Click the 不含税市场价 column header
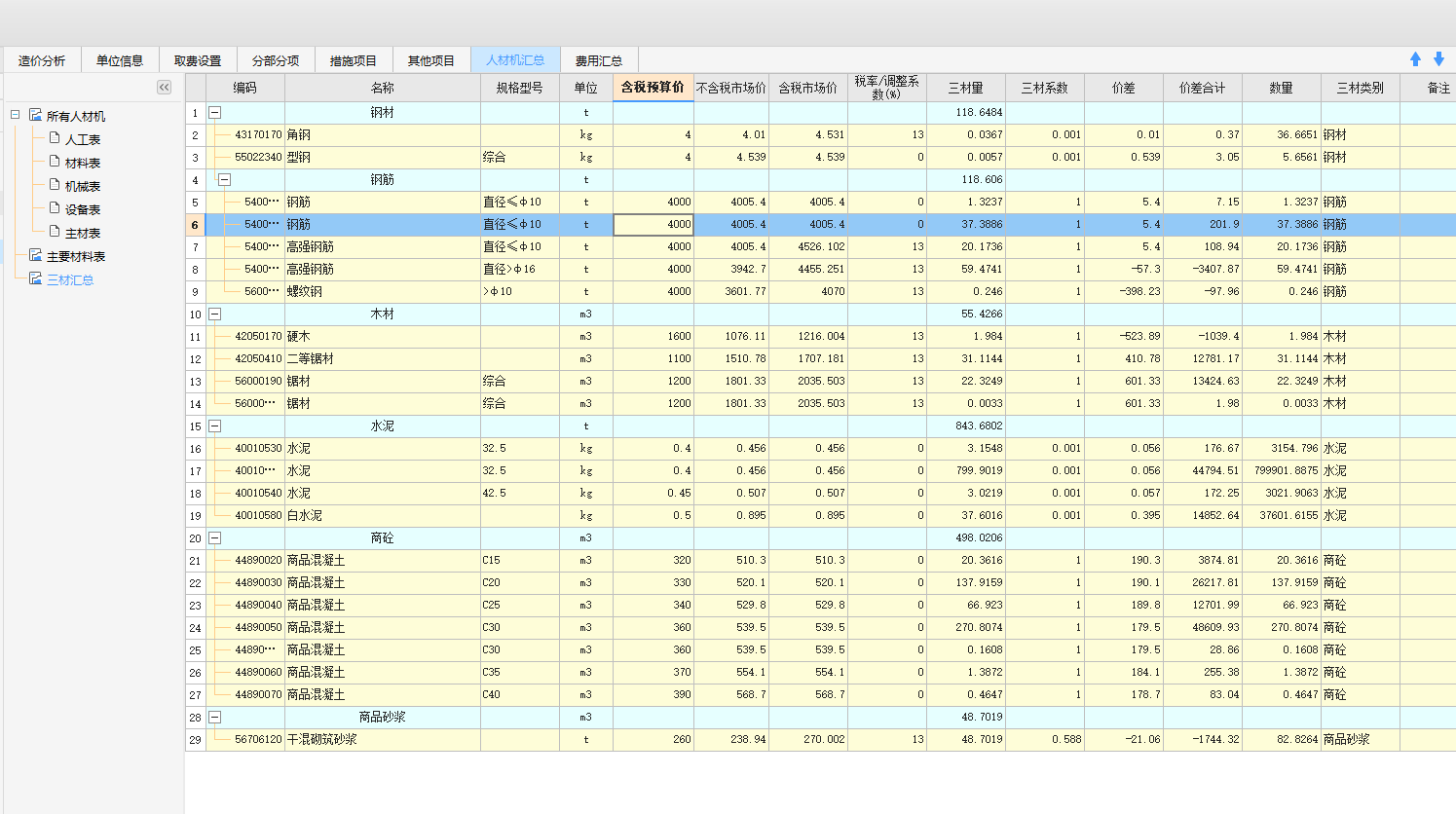1456x814 pixels. [731, 88]
